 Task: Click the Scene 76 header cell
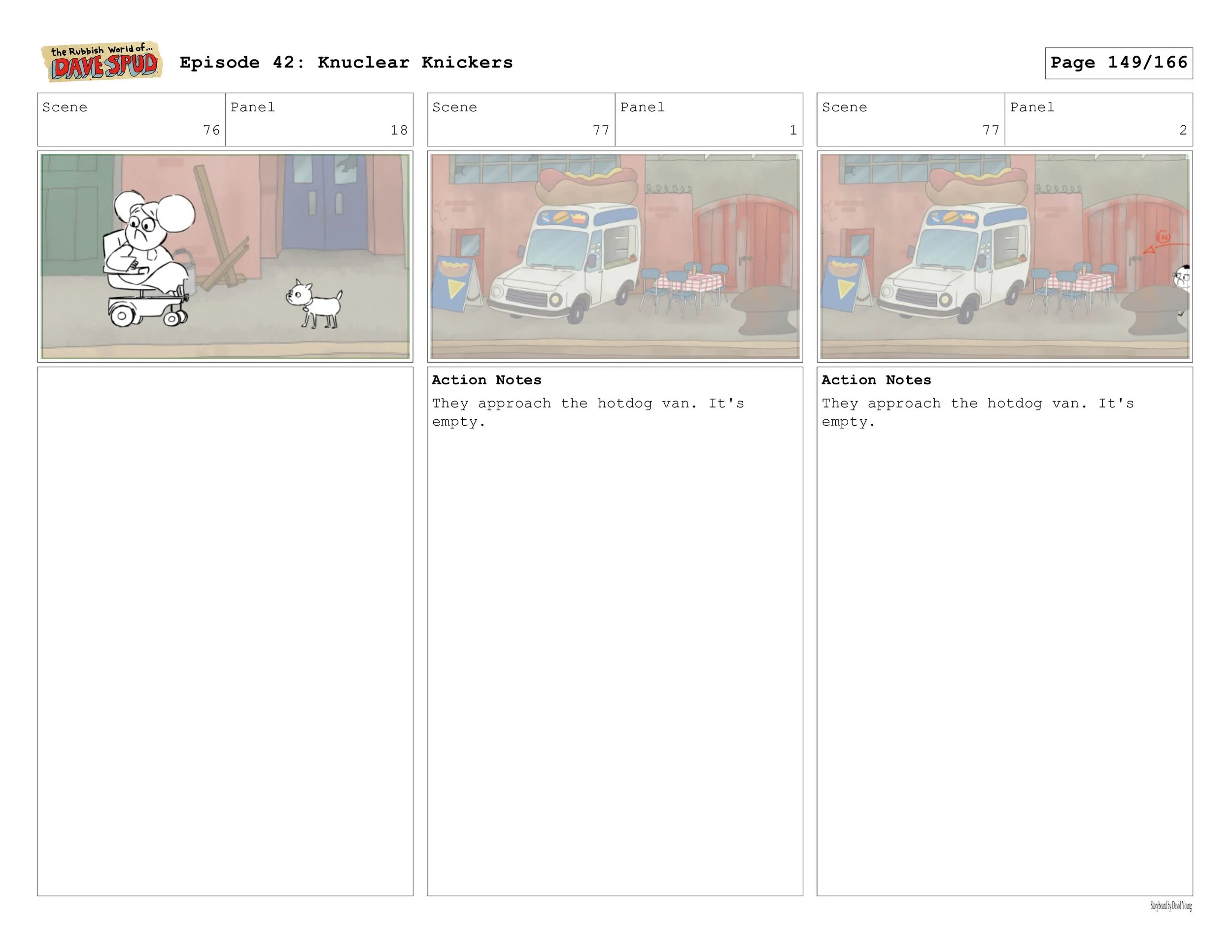click(x=131, y=120)
